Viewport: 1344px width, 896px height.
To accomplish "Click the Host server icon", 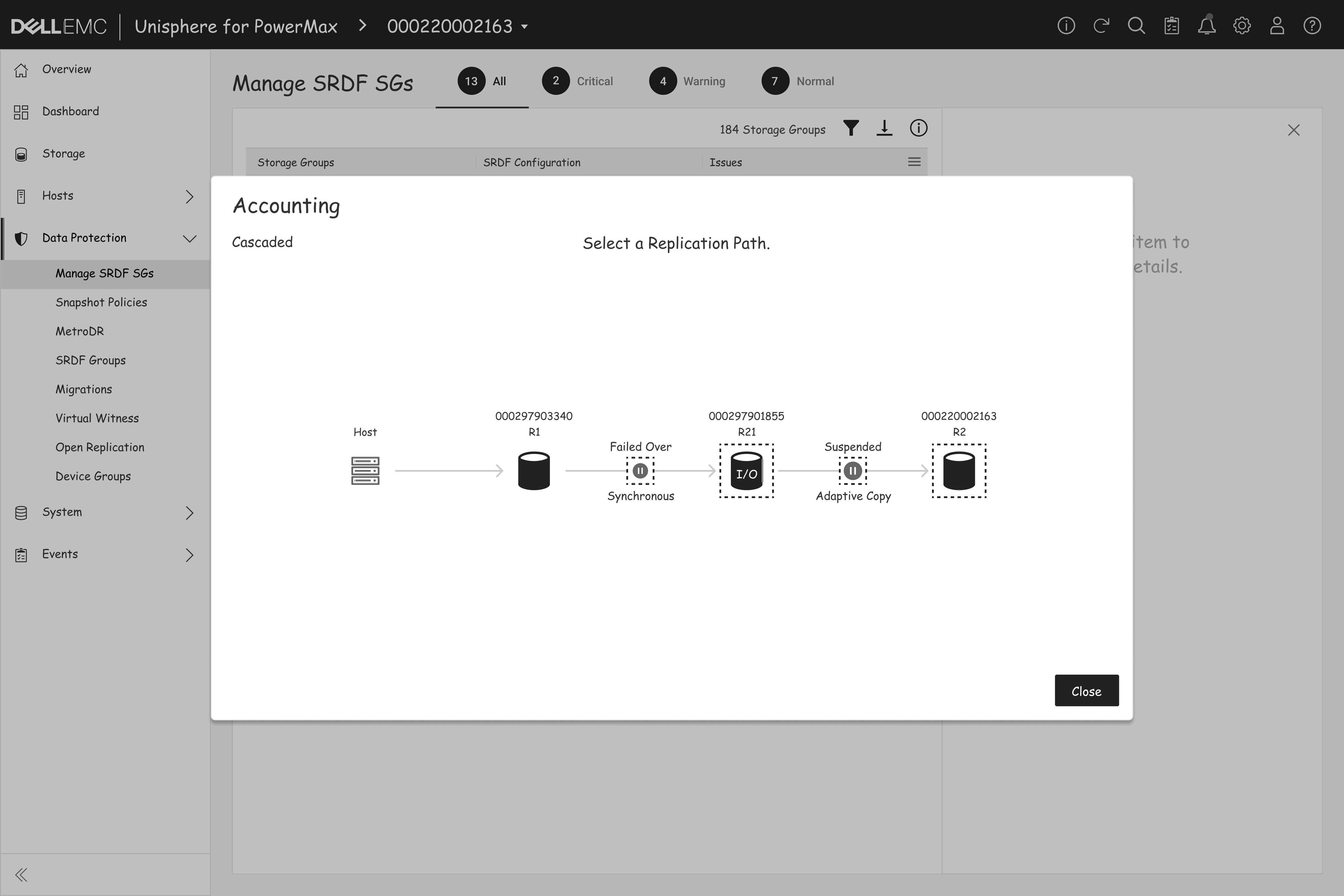I will [x=365, y=471].
